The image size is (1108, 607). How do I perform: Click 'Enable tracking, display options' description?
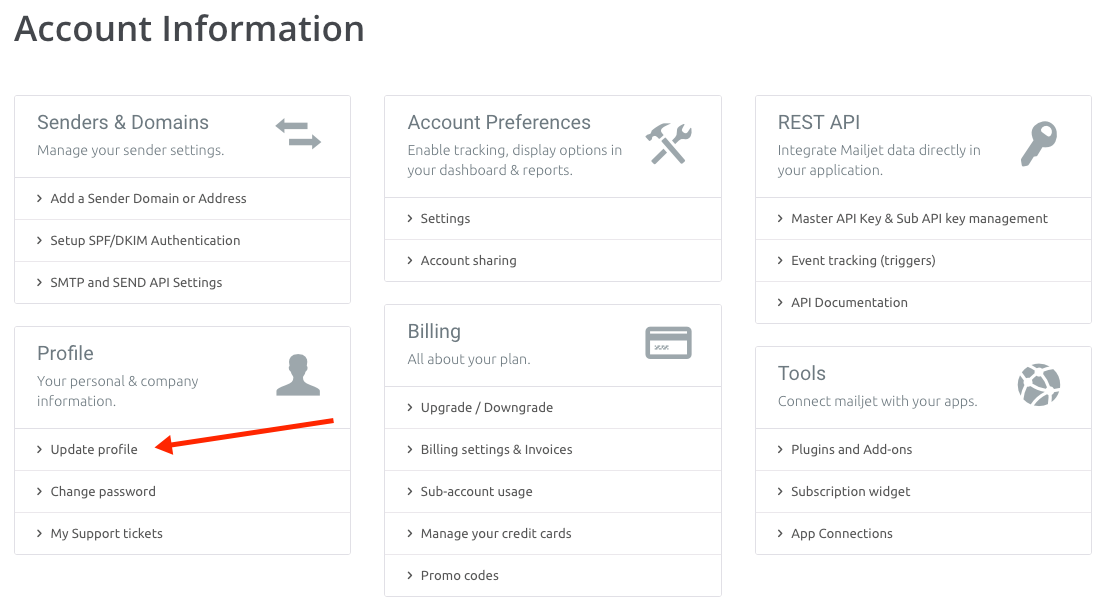pyautogui.click(x=514, y=160)
